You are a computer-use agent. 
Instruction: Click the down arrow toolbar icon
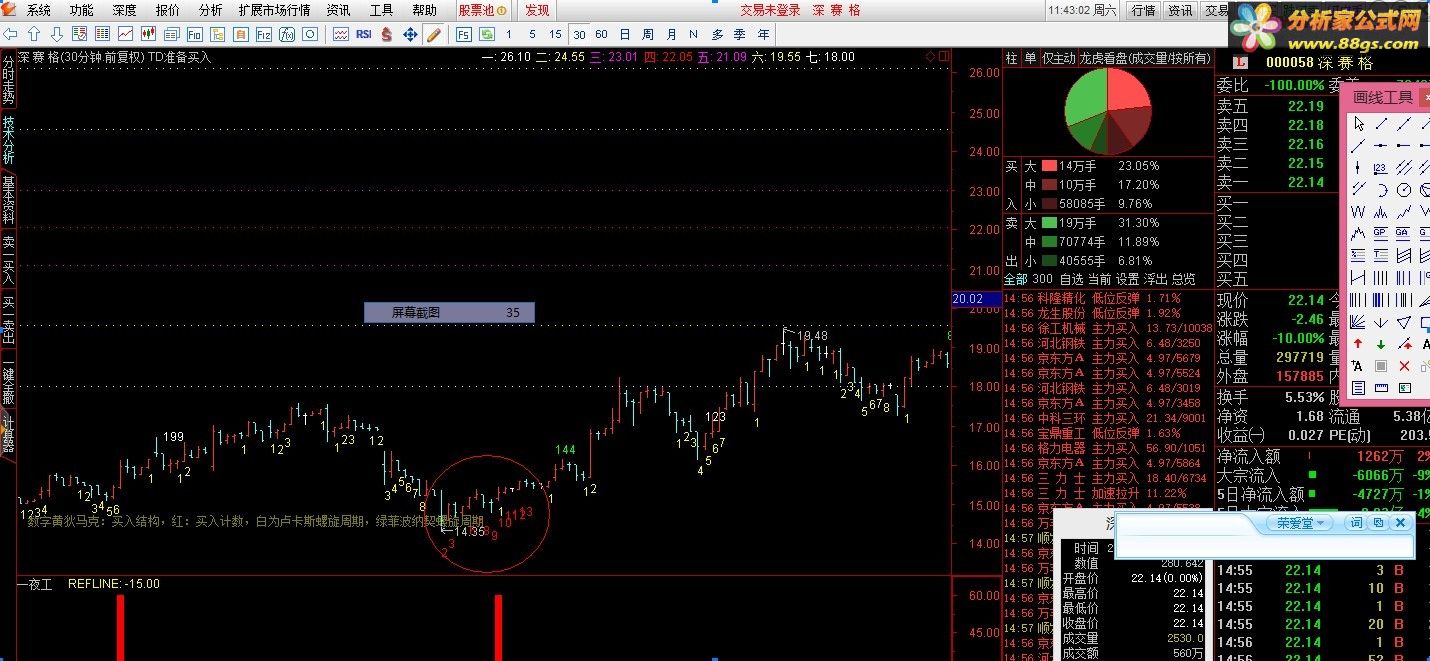[x=57, y=34]
